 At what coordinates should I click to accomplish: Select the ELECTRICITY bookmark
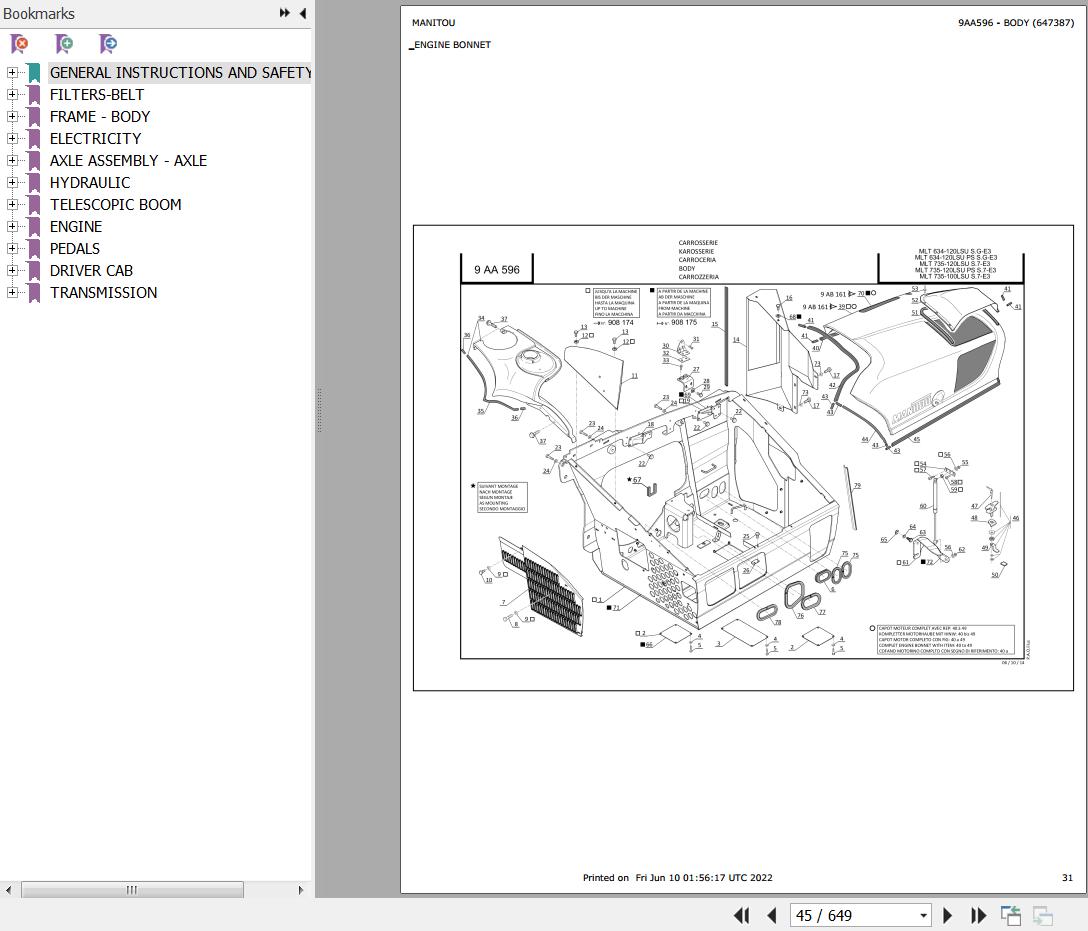point(96,138)
